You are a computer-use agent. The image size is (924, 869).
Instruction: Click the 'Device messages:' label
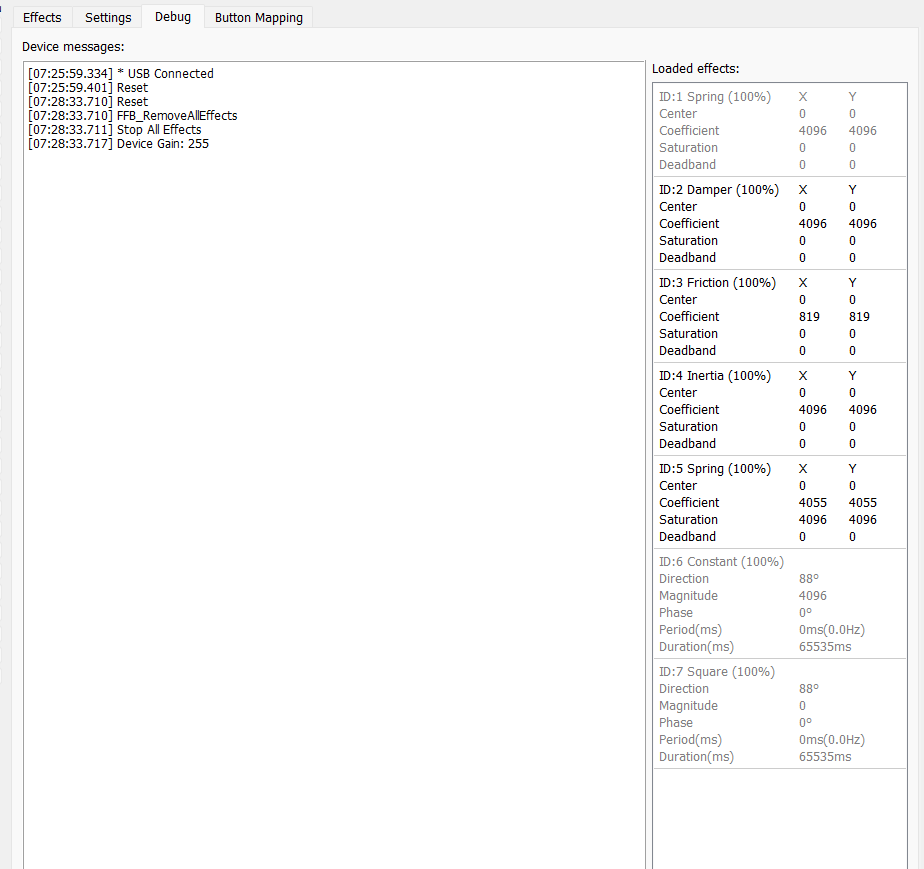(x=73, y=47)
